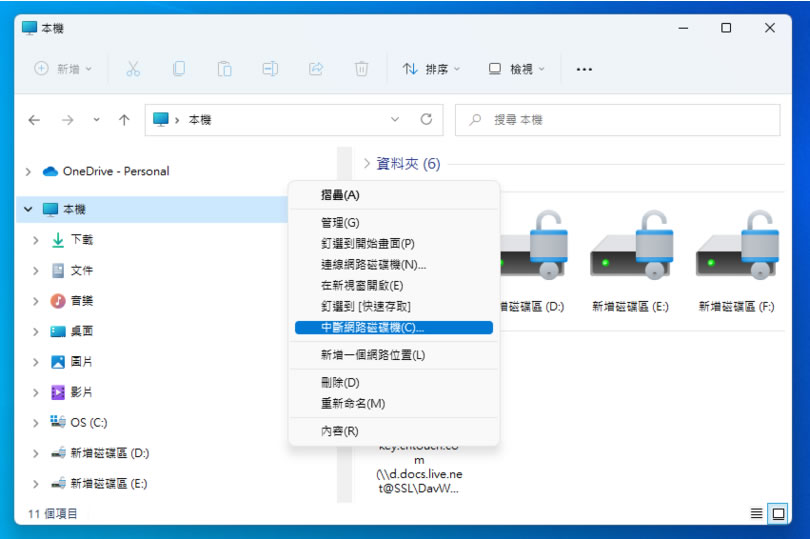Click the 下載 download arrow icon

[x=58, y=240]
